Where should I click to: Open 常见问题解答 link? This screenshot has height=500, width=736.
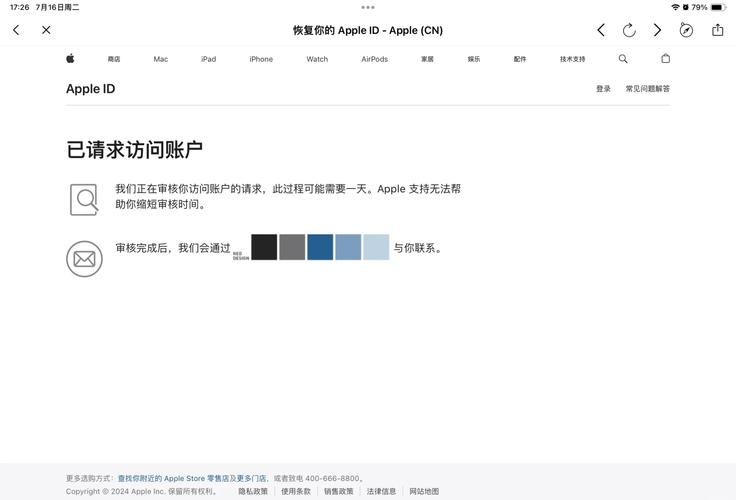tap(647, 89)
